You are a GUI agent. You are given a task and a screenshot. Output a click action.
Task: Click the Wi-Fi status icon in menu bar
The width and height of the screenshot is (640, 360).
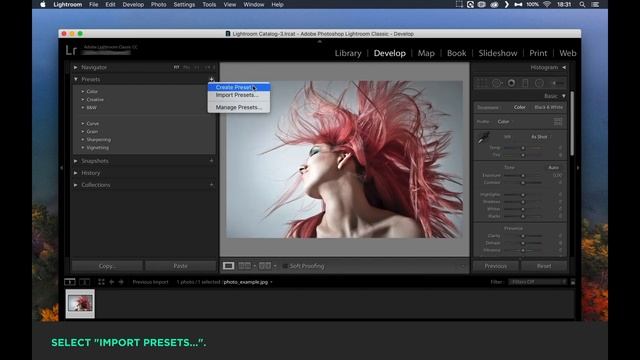point(547,4)
